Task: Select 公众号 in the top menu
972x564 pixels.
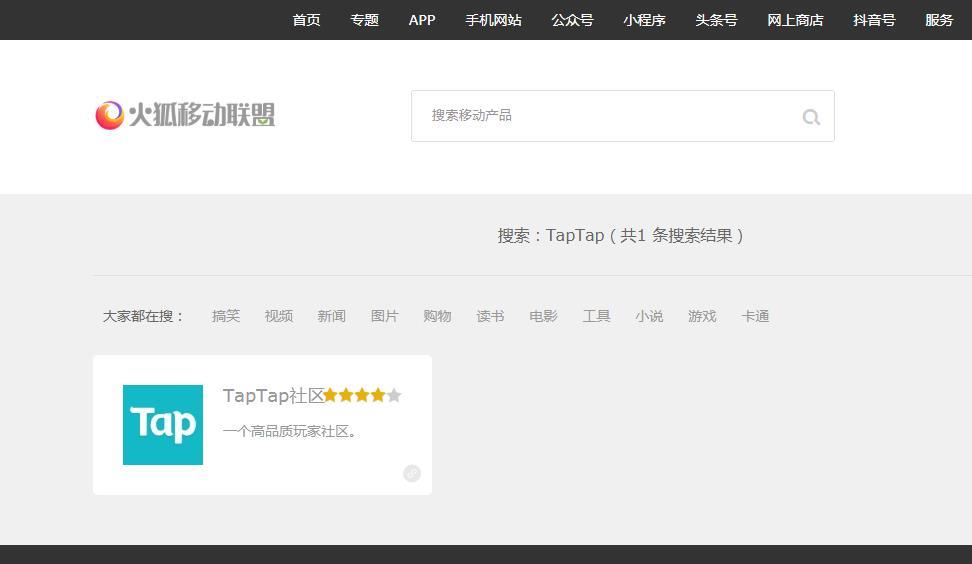Action: pos(572,20)
